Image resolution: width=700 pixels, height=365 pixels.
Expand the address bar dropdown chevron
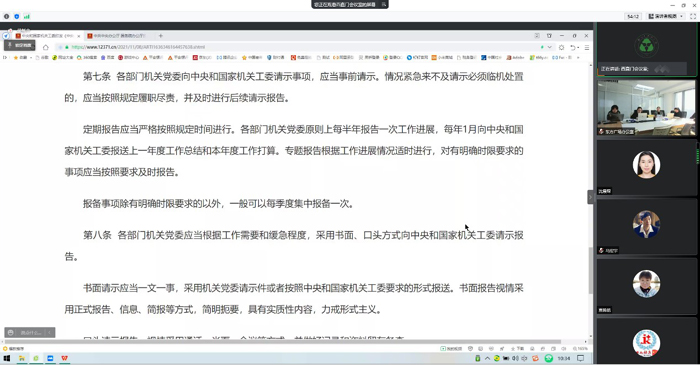pyautogui.click(x=550, y=47)
